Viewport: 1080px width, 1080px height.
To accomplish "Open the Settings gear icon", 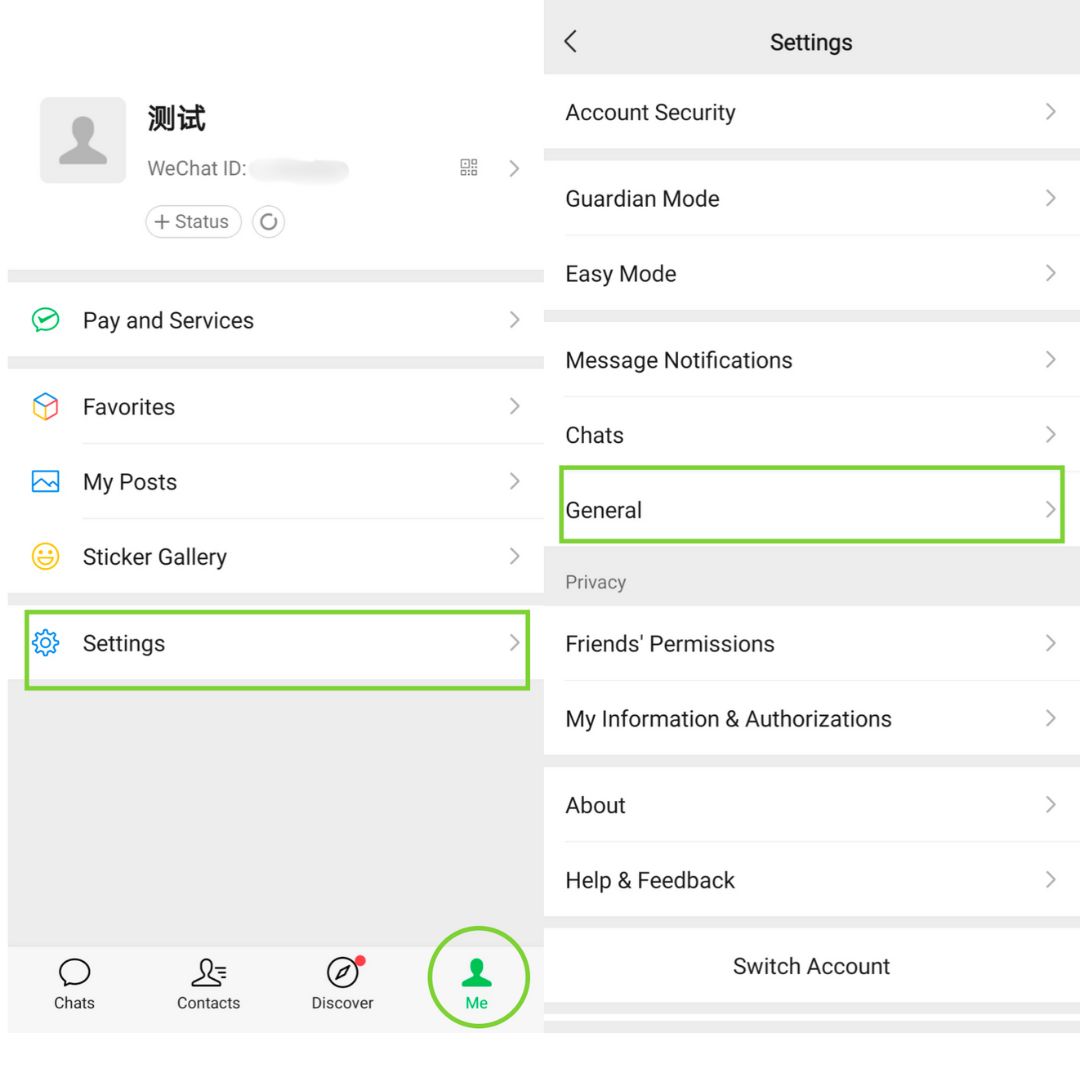I will (43, 643).
